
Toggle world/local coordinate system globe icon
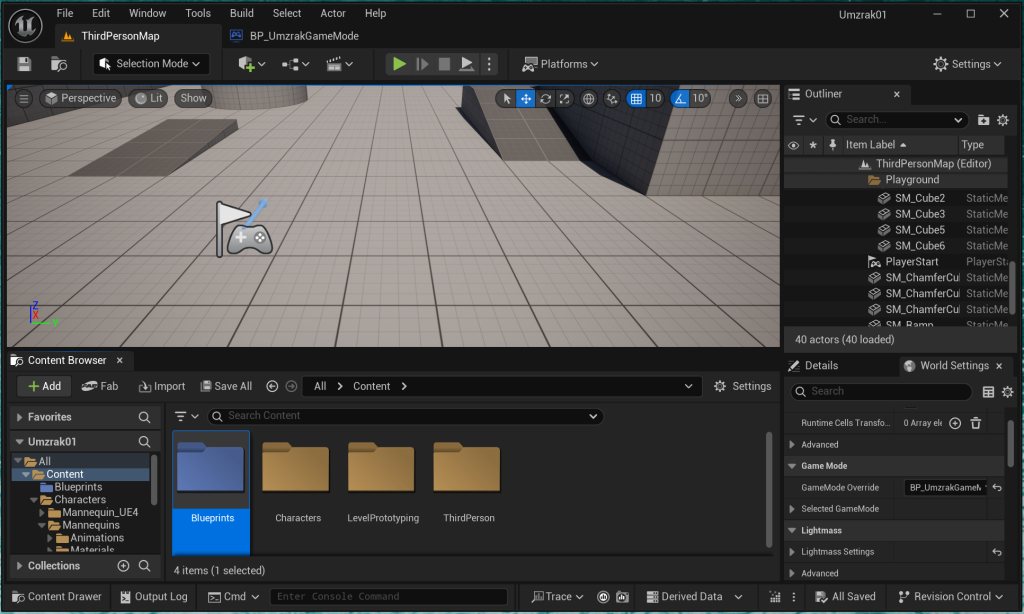588,98
